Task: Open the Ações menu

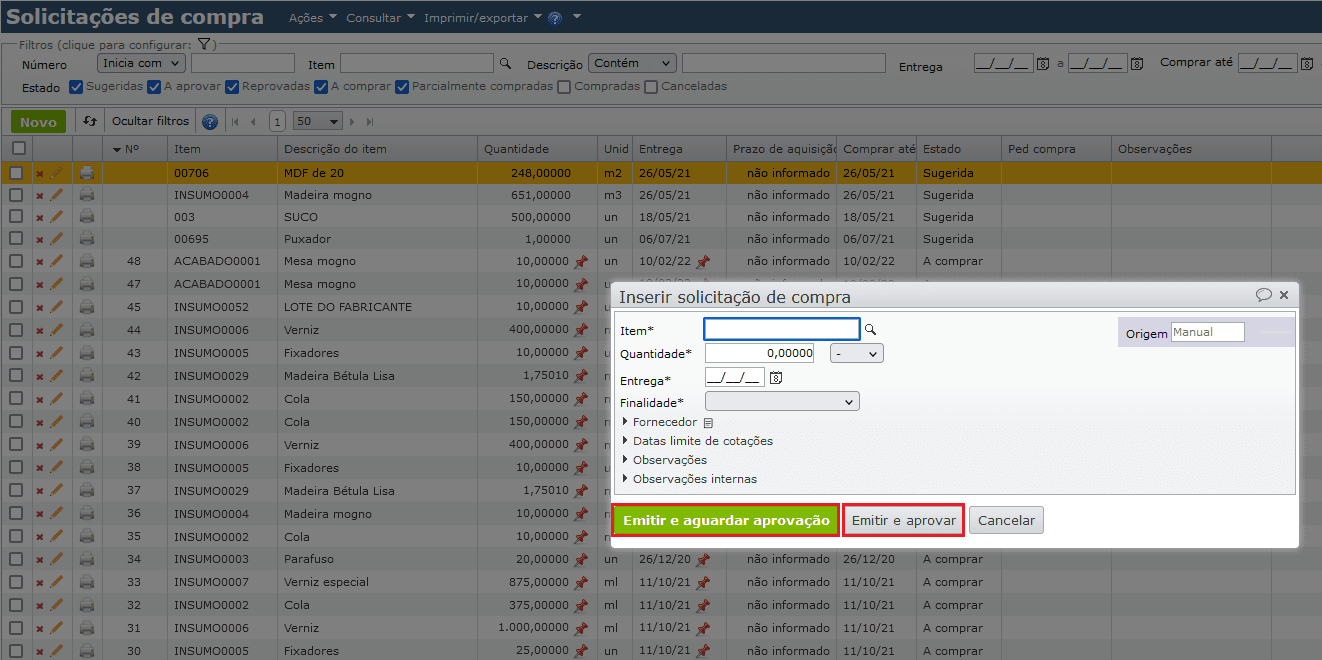Action: click(312, 18)
